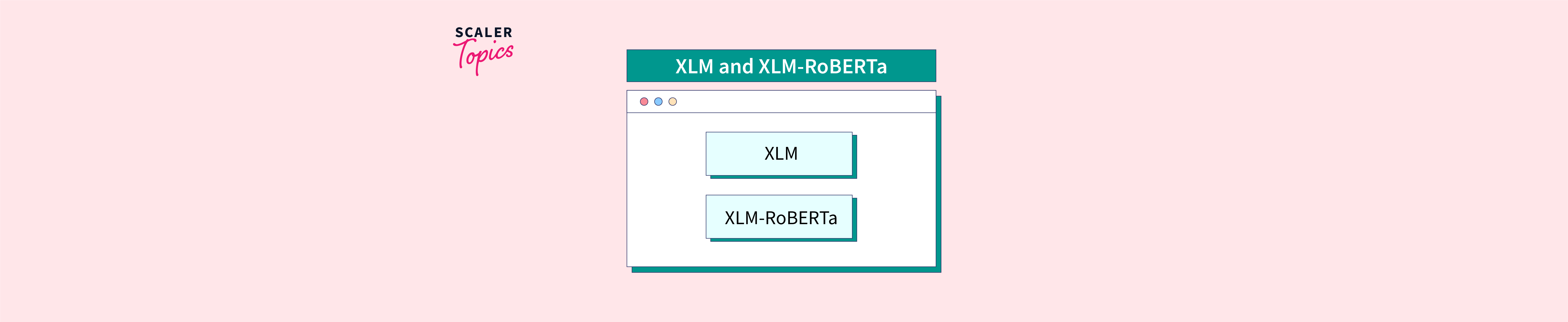Viewport: 1568px width, 322px height.
Task: Click the red dot in the window title bar
Action: tap(644, 102)
